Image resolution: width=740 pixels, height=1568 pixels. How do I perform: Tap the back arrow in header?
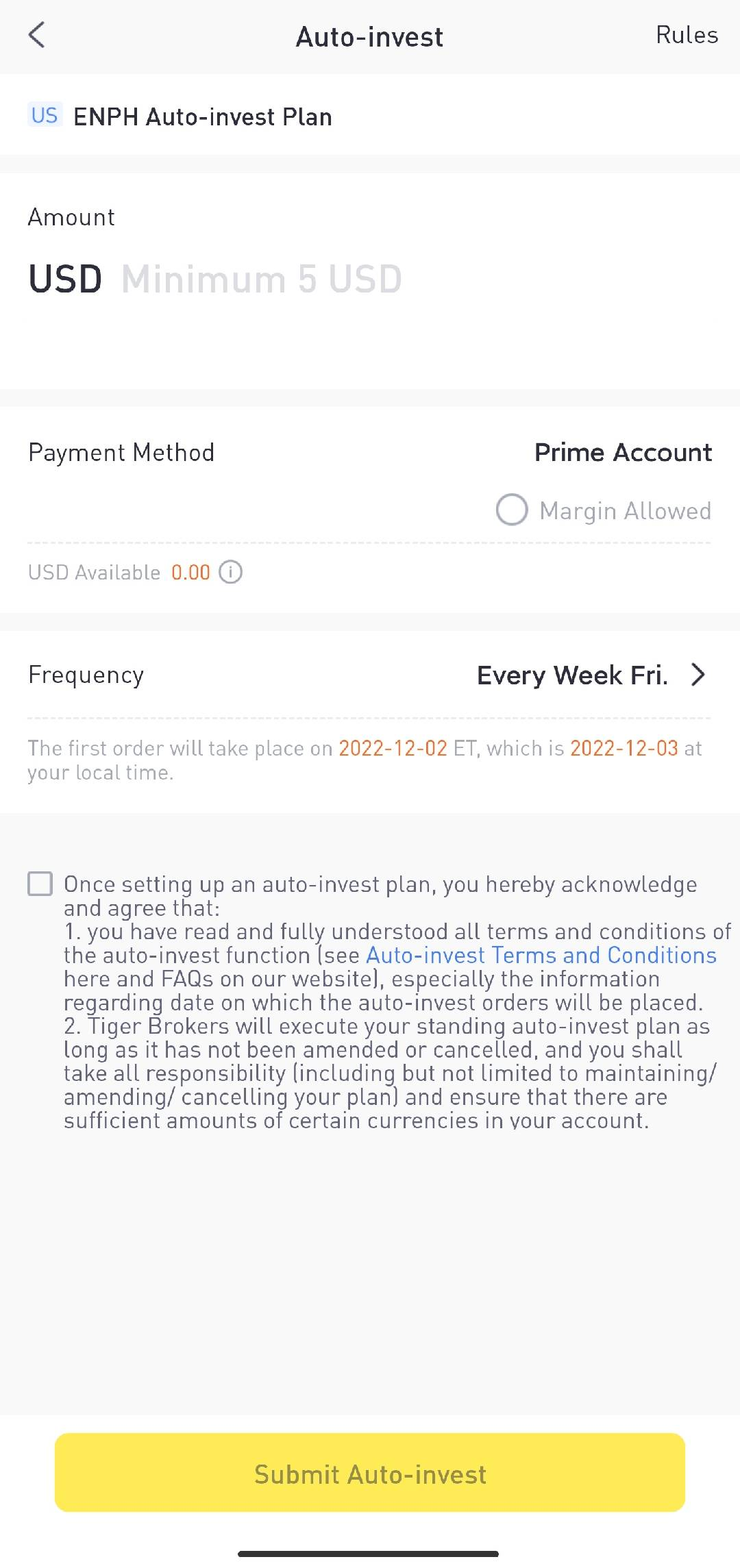pos(37,35)
